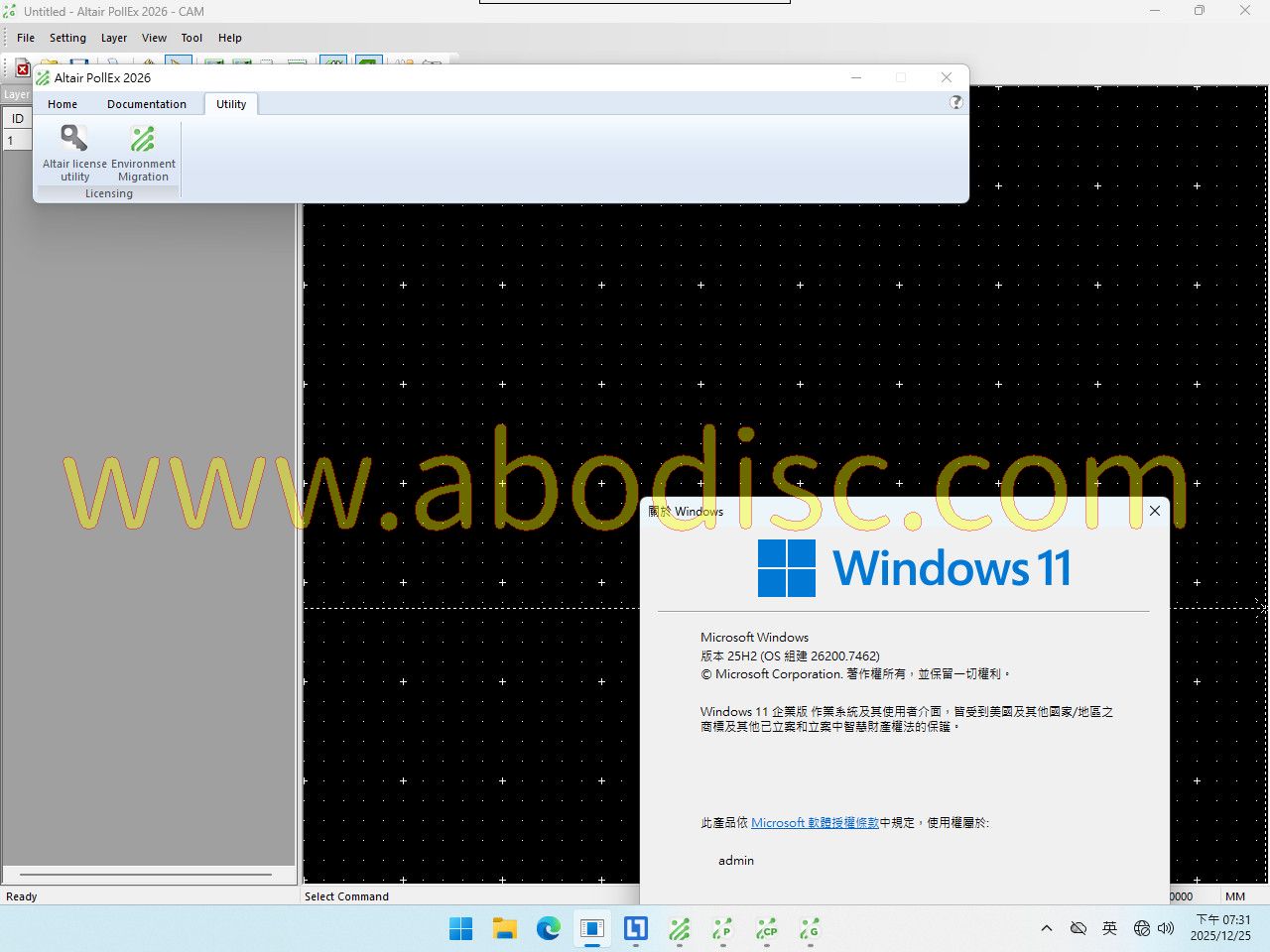Switch to the Documentation ribbon tab
This screenshot has height=952, width=1270.
click(x=147, y=104)
